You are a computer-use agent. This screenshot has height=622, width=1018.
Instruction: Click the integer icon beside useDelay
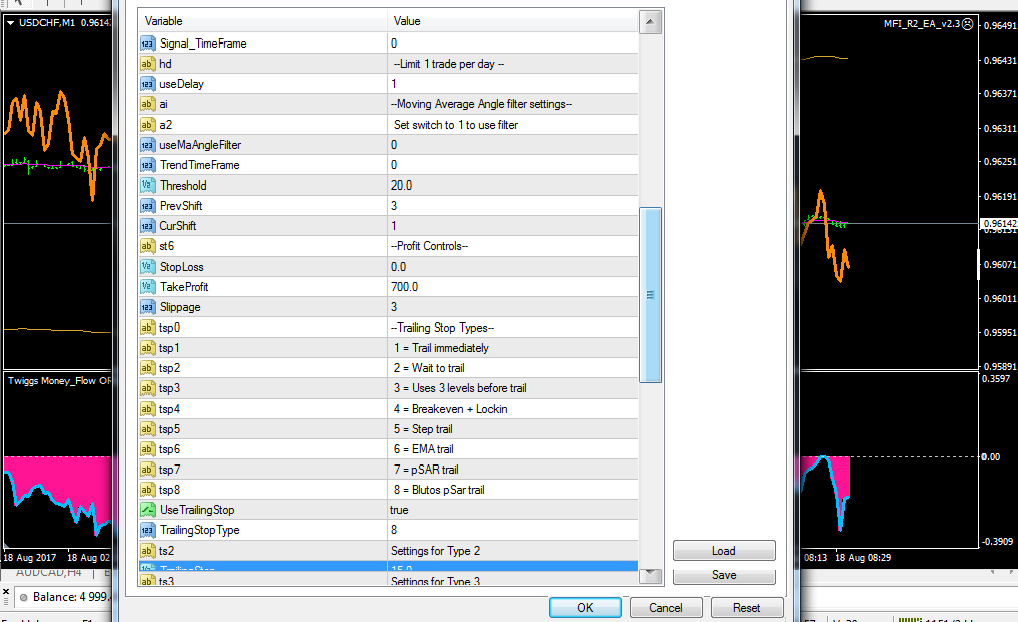pos(147,84)
